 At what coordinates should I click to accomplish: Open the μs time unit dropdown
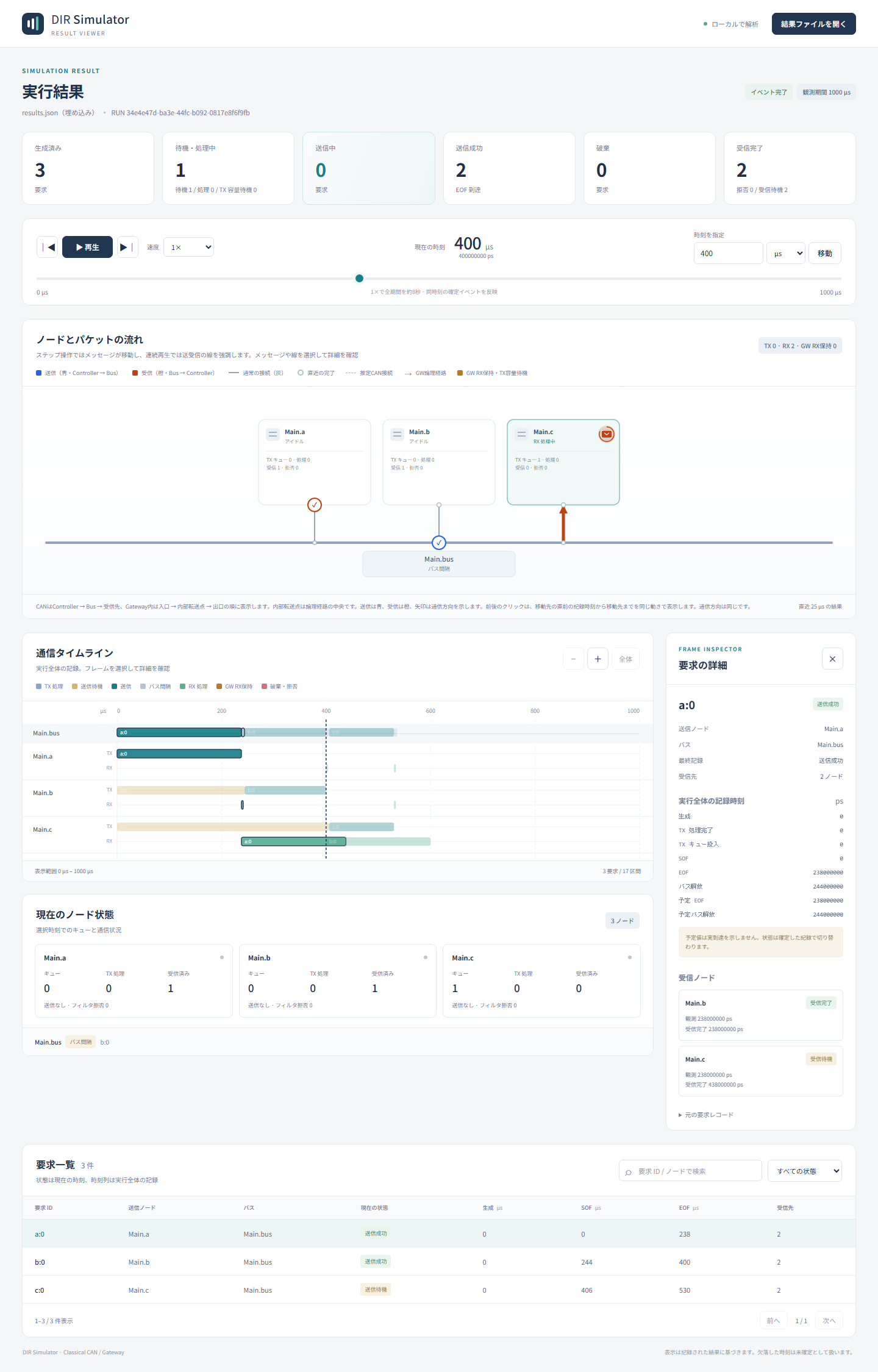pyautogui.click(x=786, y=253)
